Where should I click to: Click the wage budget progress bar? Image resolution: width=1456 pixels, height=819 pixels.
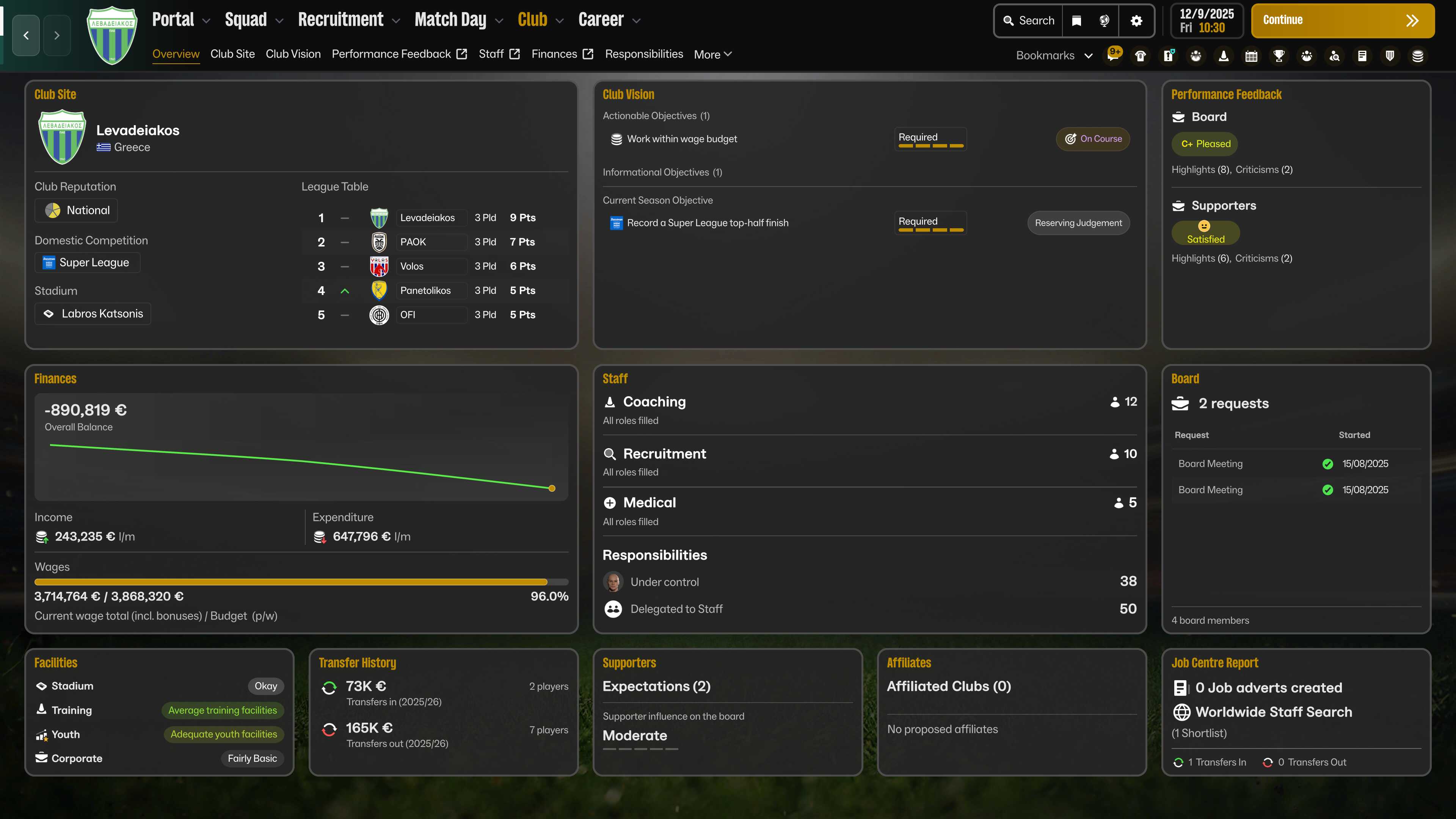tap(301, 582)
